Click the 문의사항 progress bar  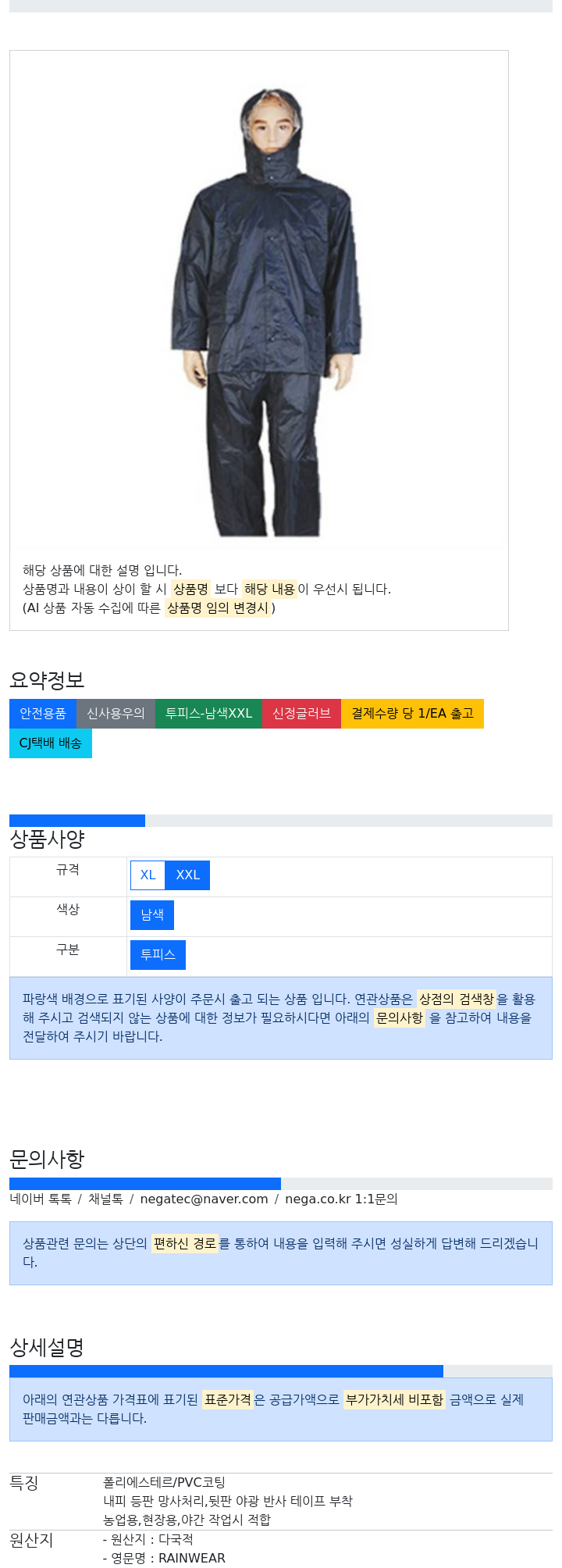[x=281, y=1184]
